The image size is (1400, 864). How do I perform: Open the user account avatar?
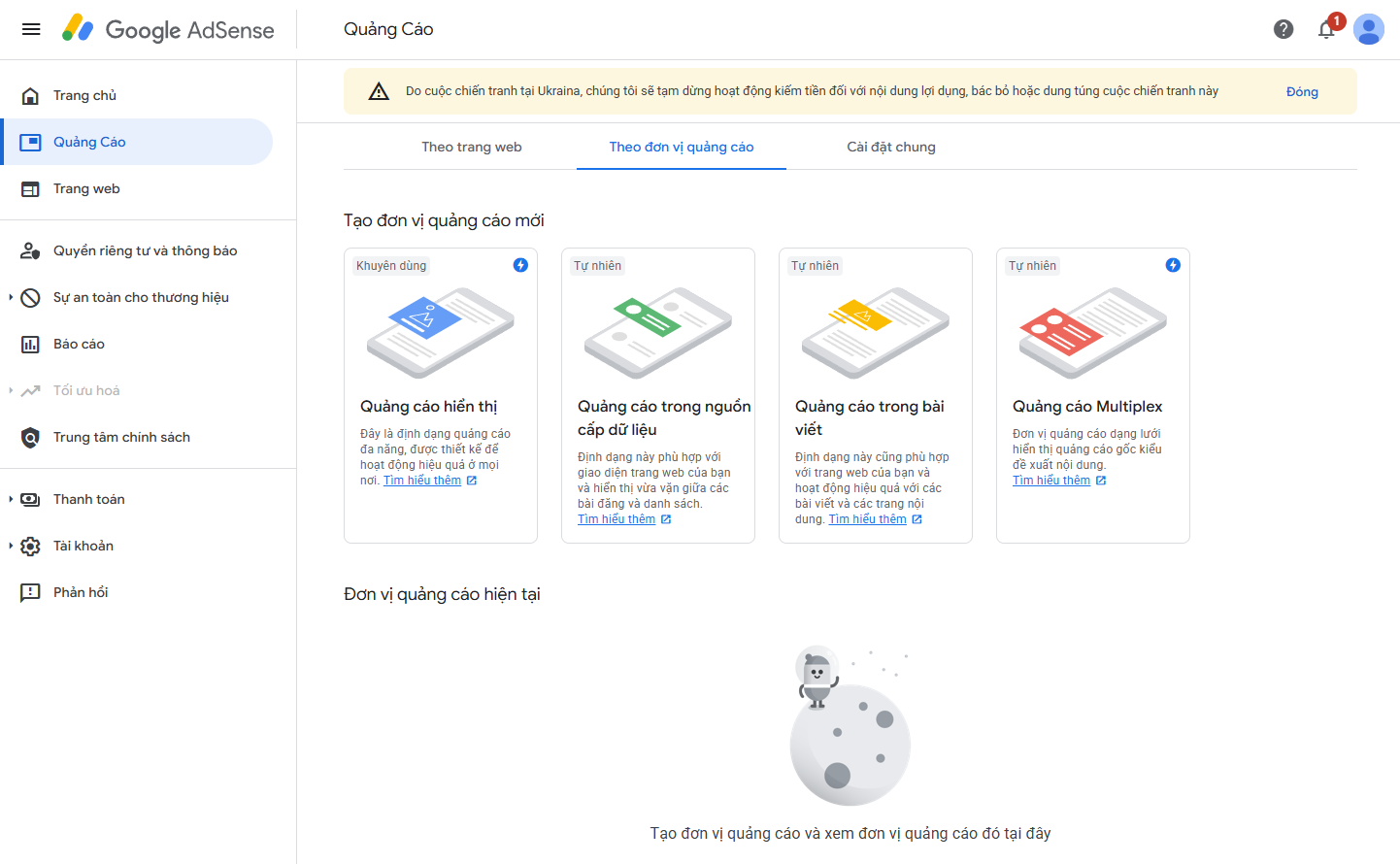coord(1369,29)
